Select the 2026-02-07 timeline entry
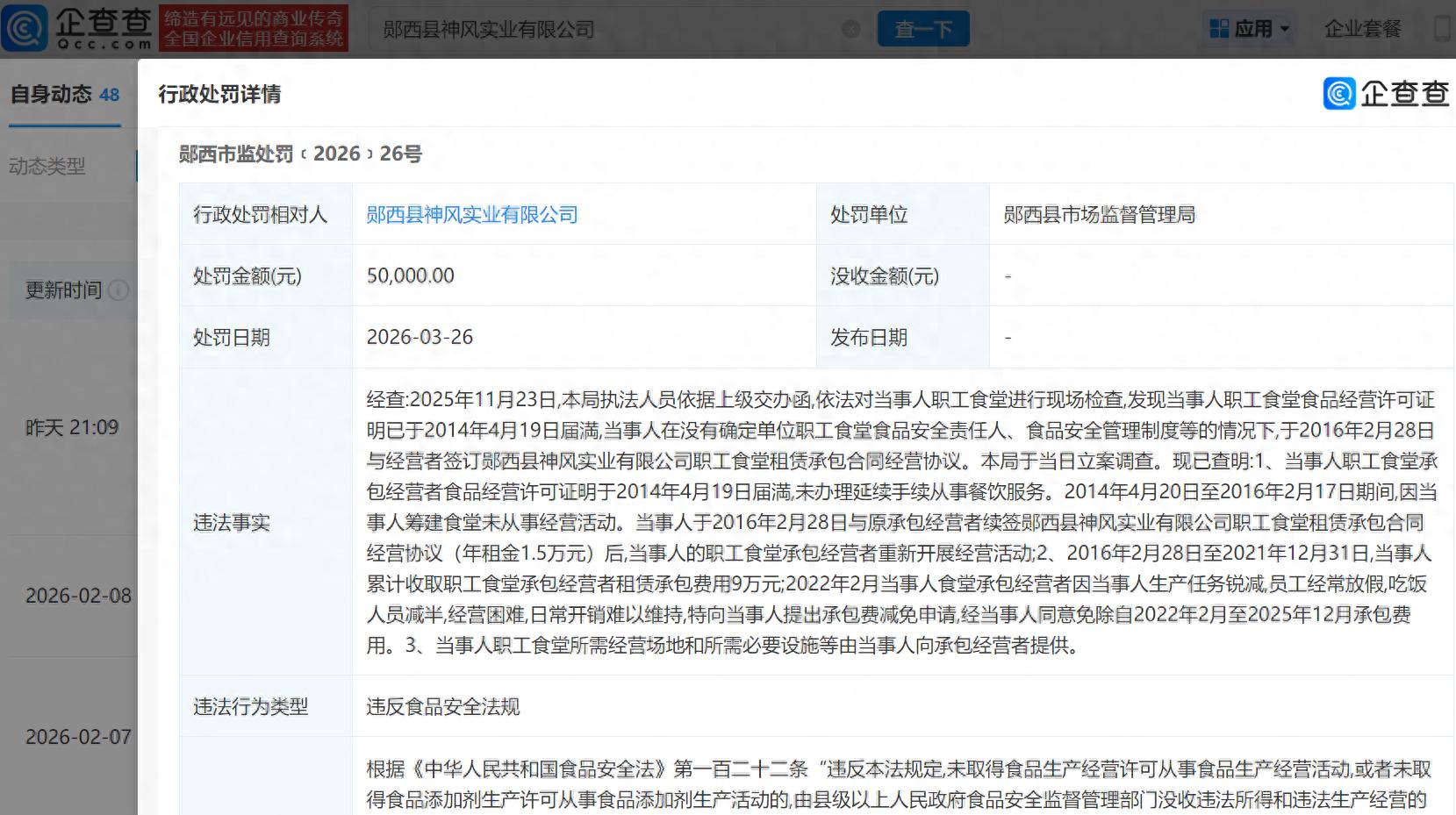This screenshot has width=1456, height=815. pyautogui.click(x=78, y=737)
